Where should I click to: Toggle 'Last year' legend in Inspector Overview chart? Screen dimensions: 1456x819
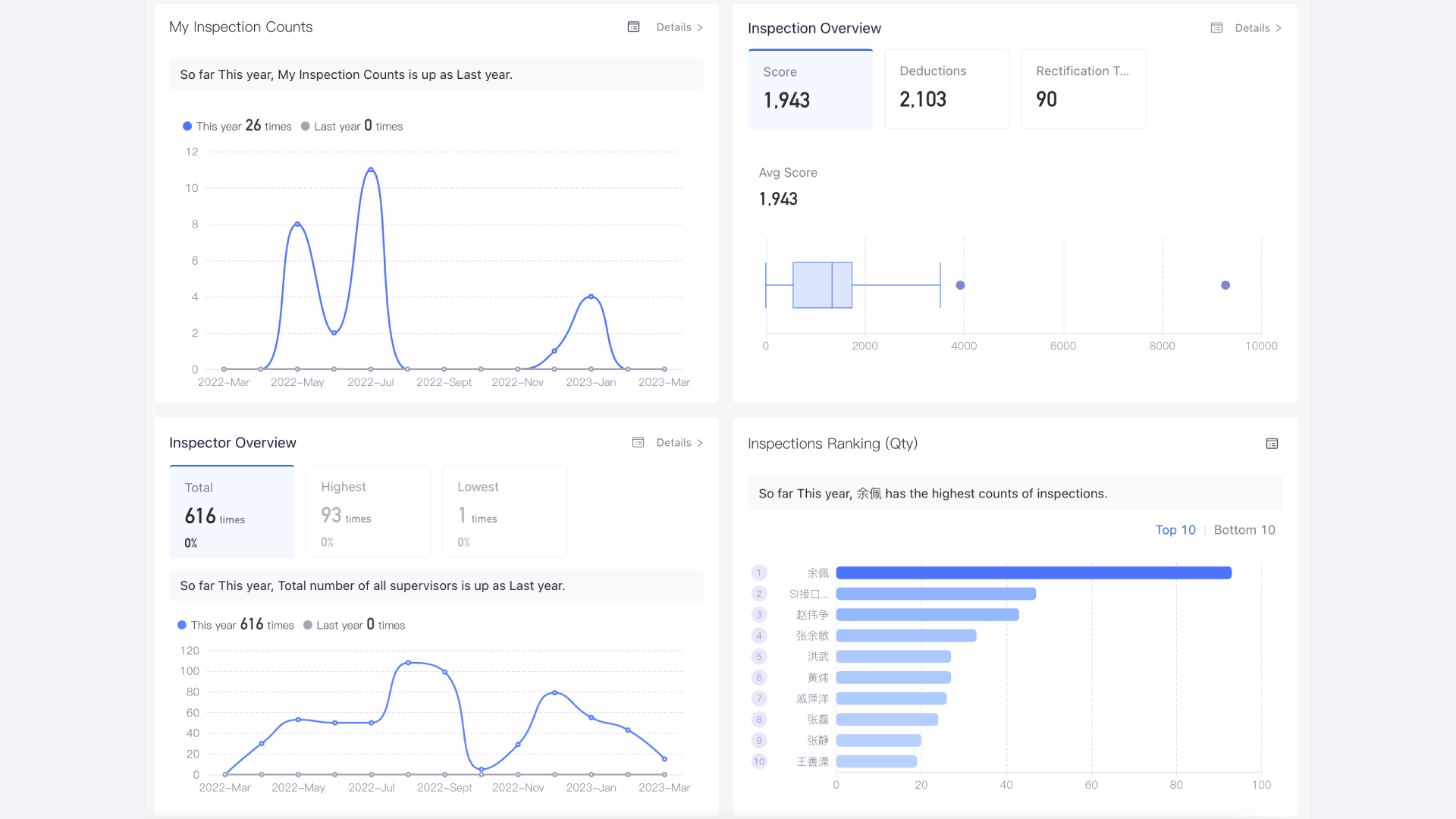308,626
